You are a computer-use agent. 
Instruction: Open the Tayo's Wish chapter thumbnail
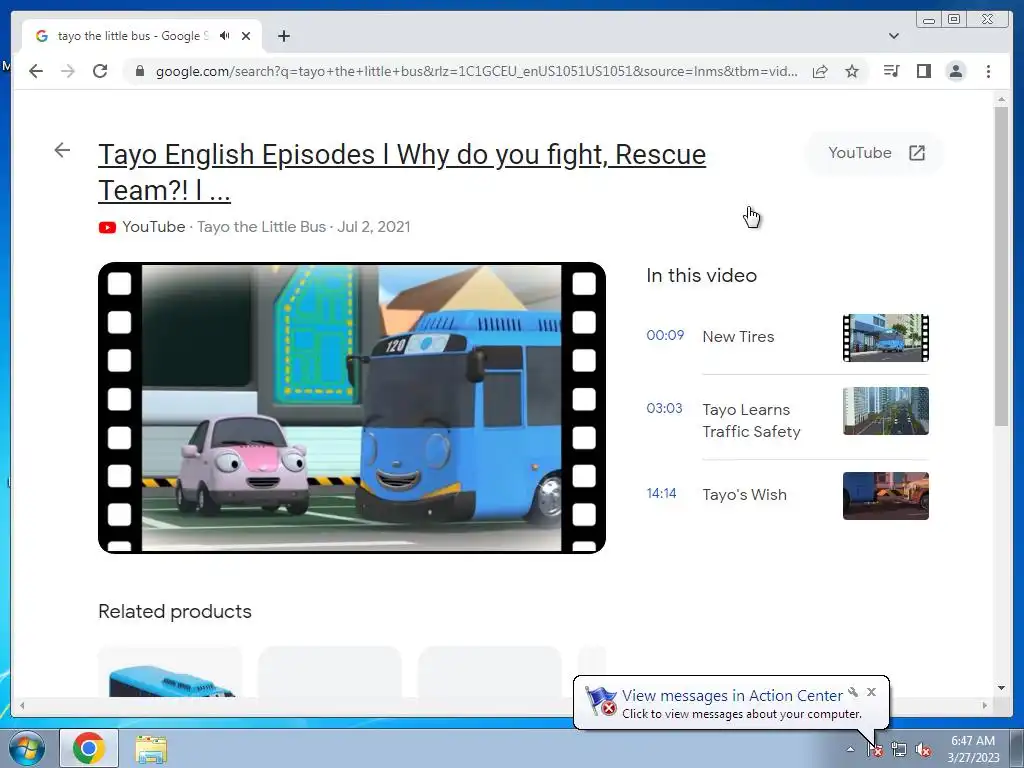pyautogui.click(x=886, y=496)
